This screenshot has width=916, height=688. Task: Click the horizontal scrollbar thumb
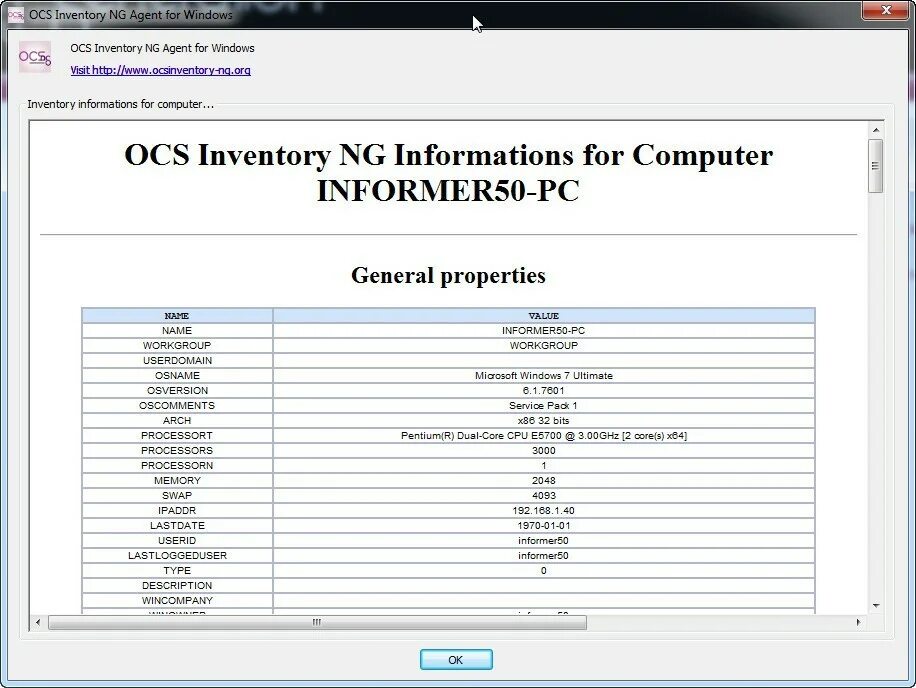(316, 622)
